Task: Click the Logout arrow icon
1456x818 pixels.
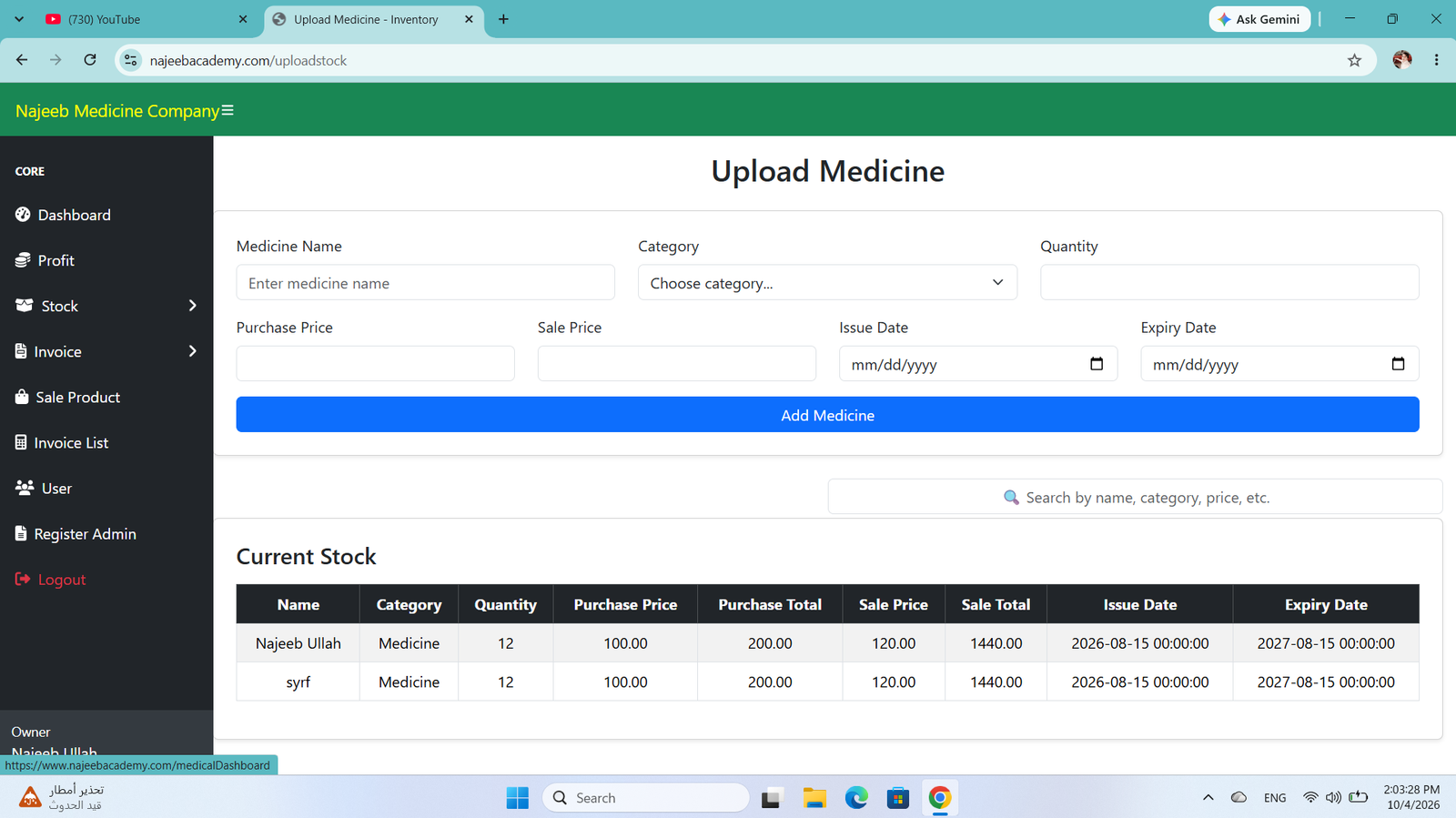Action: click(x=23, y=579)
